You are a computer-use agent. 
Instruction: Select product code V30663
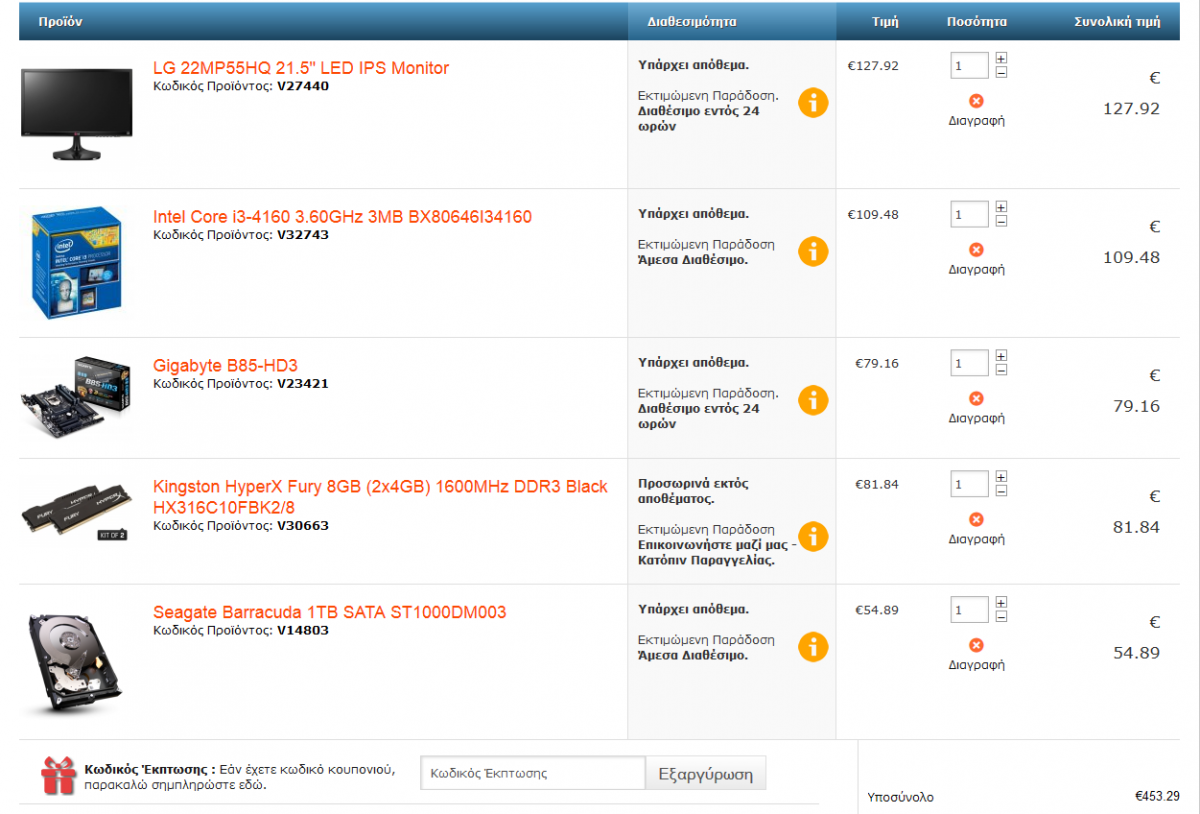click(303, 525)
